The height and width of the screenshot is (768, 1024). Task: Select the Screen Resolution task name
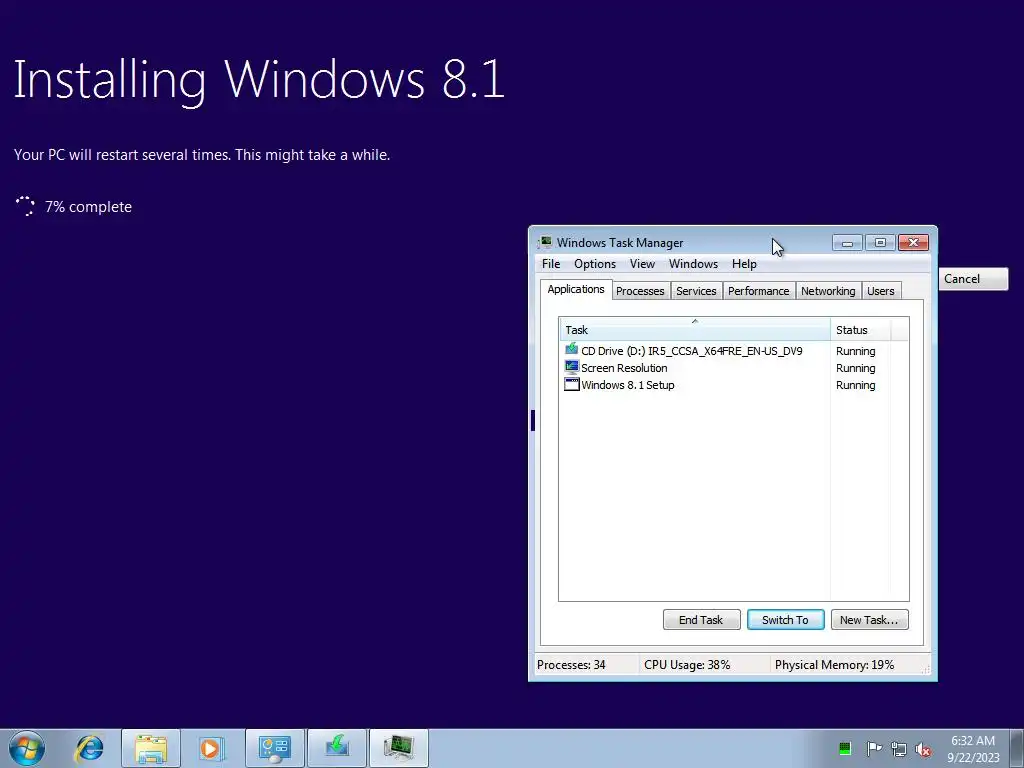coord(624,368)
